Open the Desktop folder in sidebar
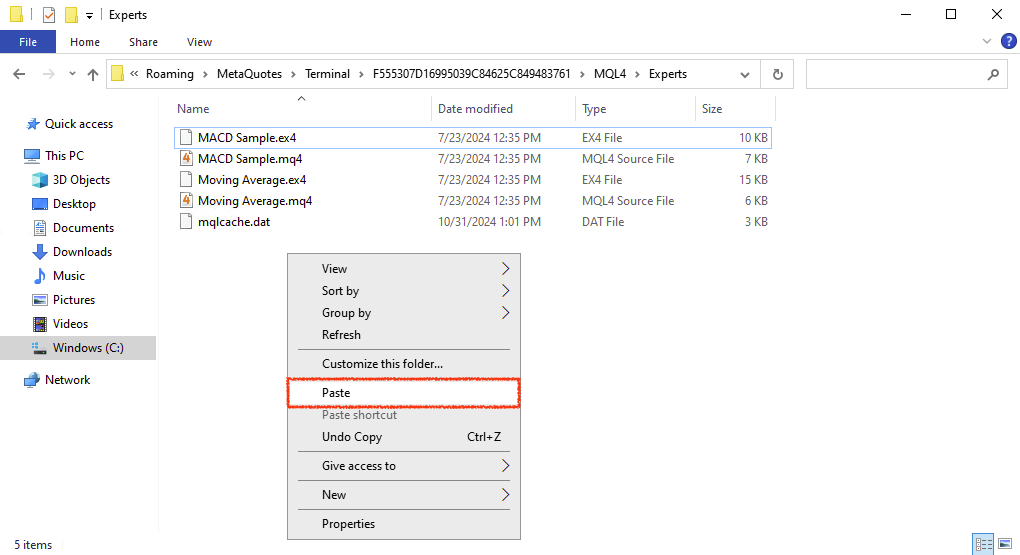The width and height of the screenshot is (1020, 555). pyautogui.click(x=74, y=204)
